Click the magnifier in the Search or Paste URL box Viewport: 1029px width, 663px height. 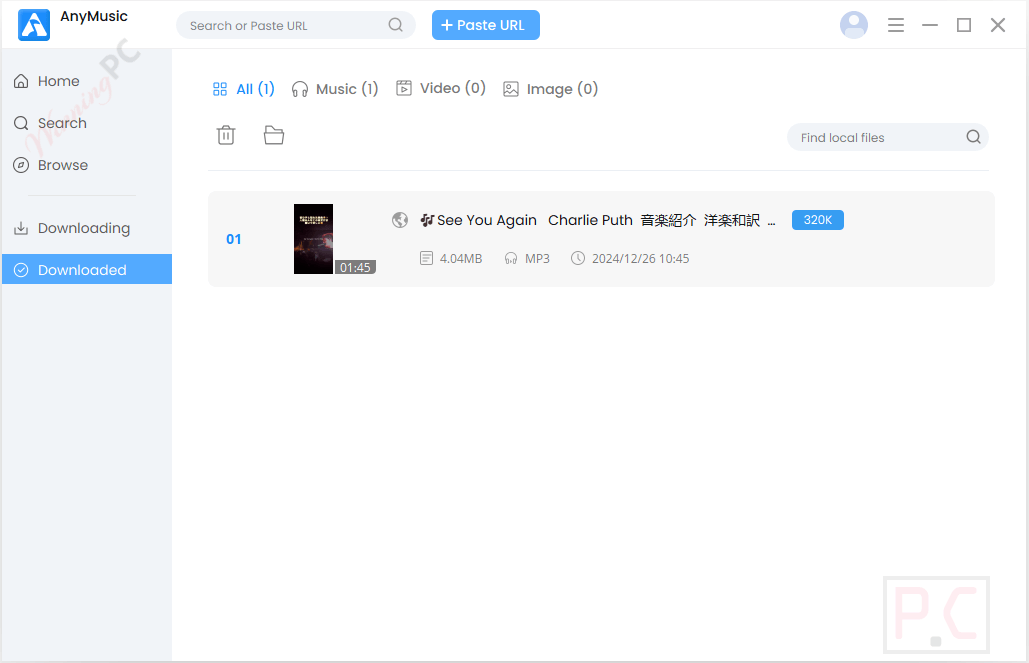(395, 25)
